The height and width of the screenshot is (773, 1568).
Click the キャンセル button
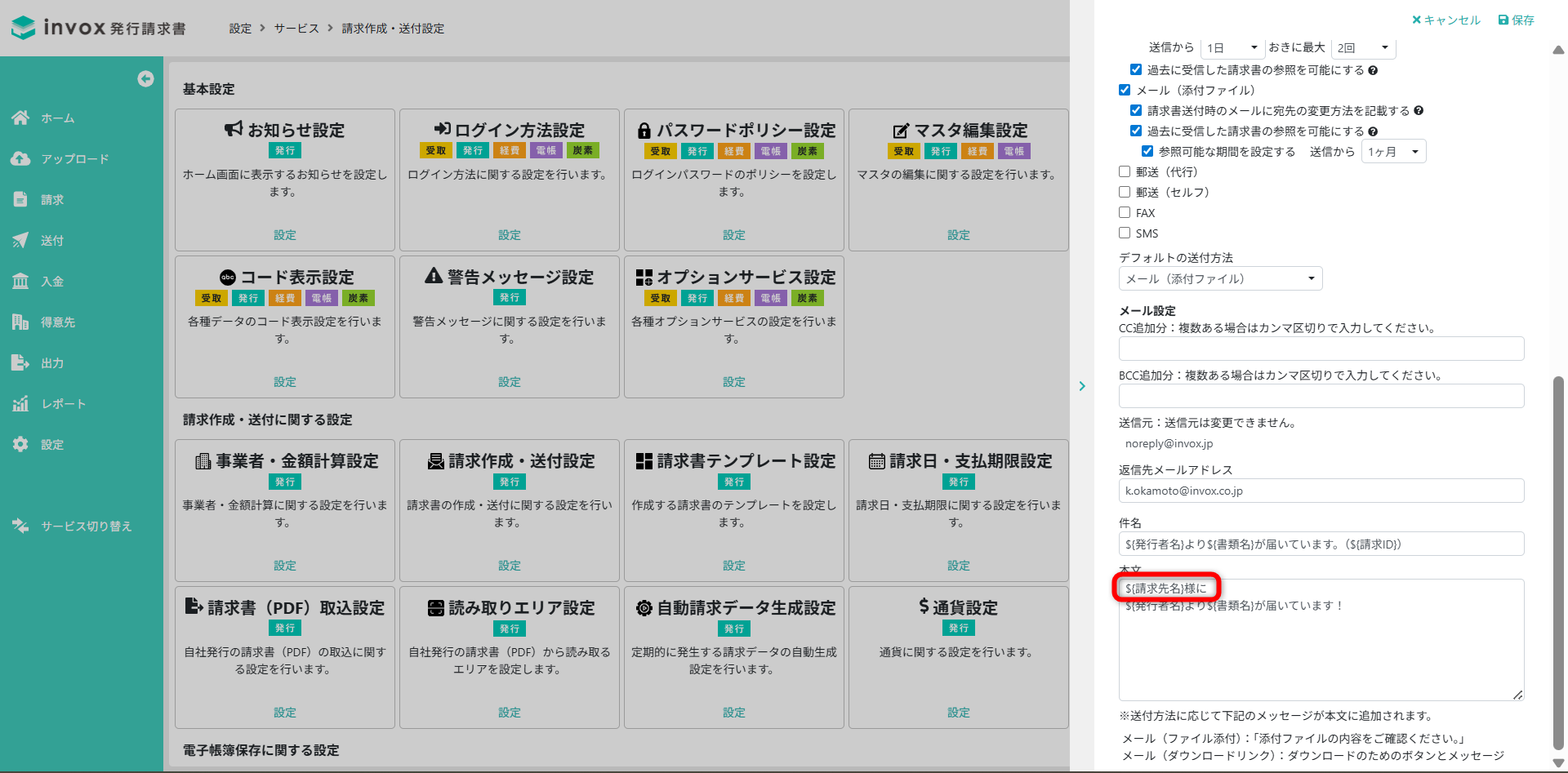1445,20
